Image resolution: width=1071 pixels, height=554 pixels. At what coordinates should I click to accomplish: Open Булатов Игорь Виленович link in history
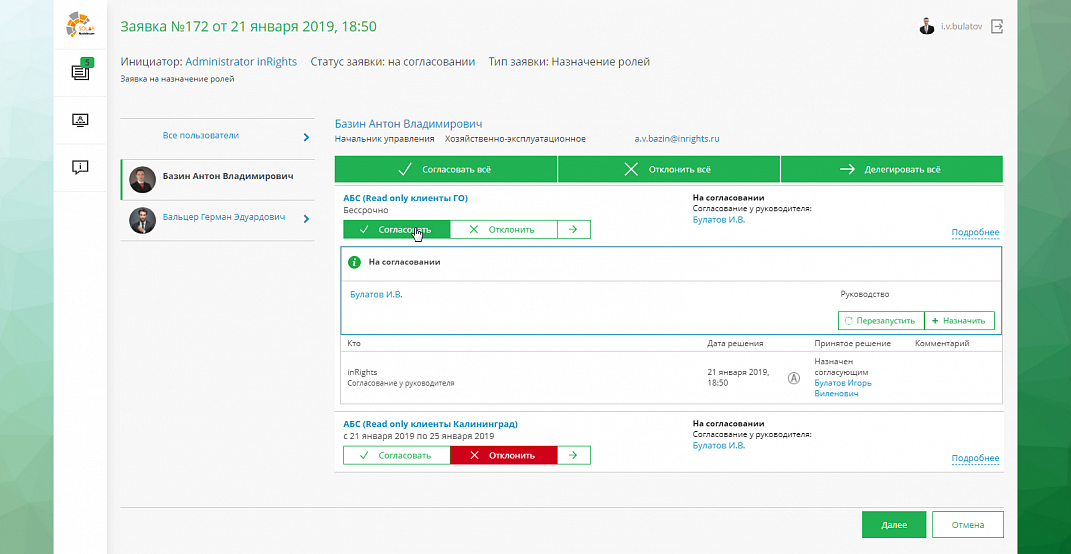[x=843, y=388]
